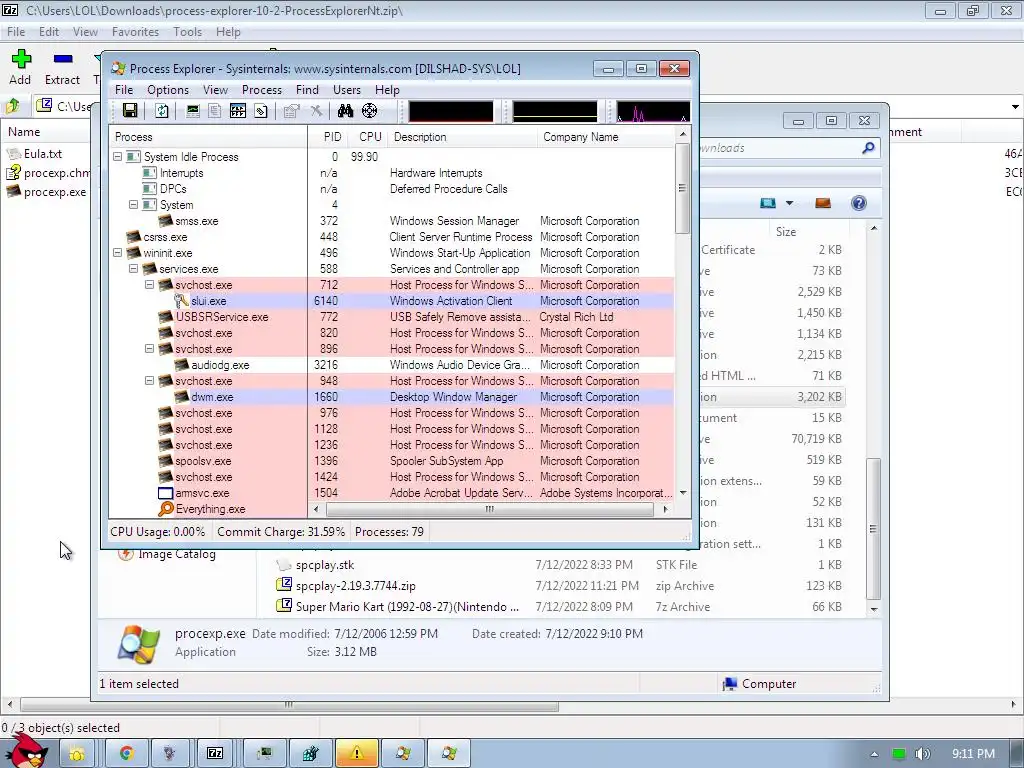Collapse the svchost.exe PID 948 node
The width and height of the screenshot is (1024, 768).
(x=150, y=381)
